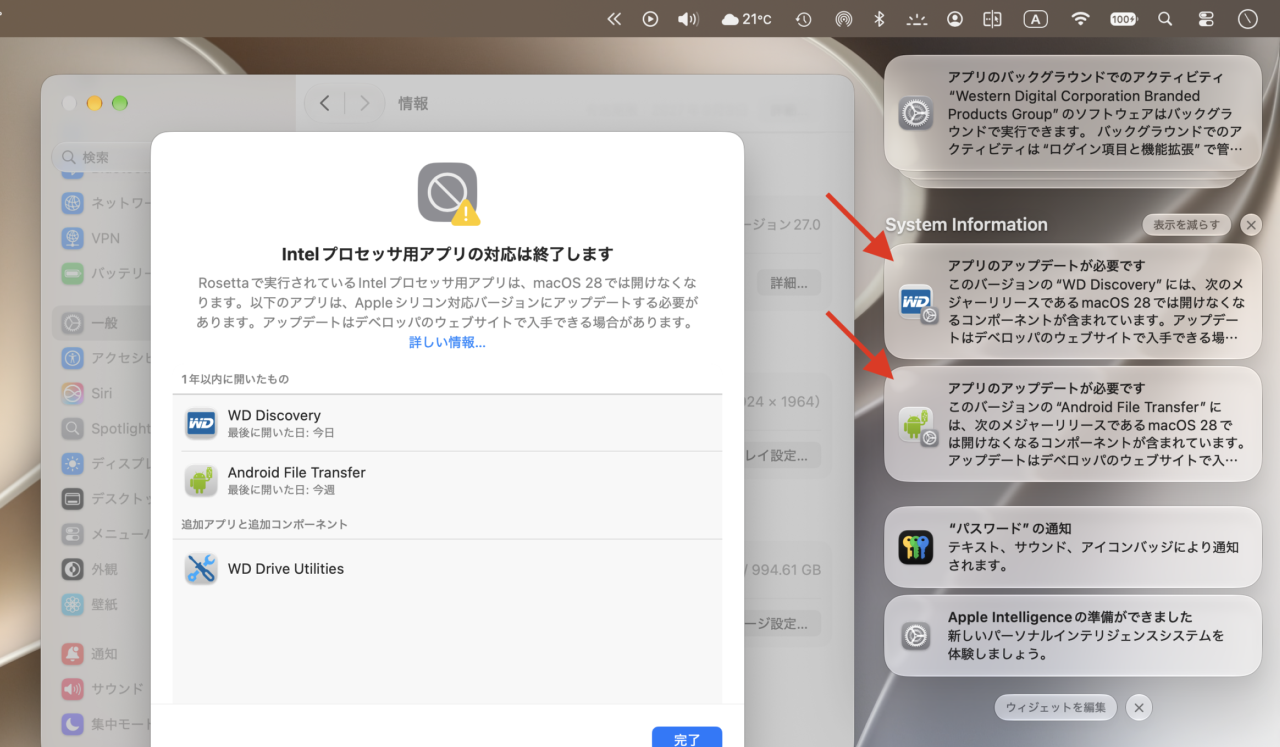Image resolution: width=1280 pixels, height=747 pixels.
Task: Click the 詳細... button in Settings
Action: [788, 283]
